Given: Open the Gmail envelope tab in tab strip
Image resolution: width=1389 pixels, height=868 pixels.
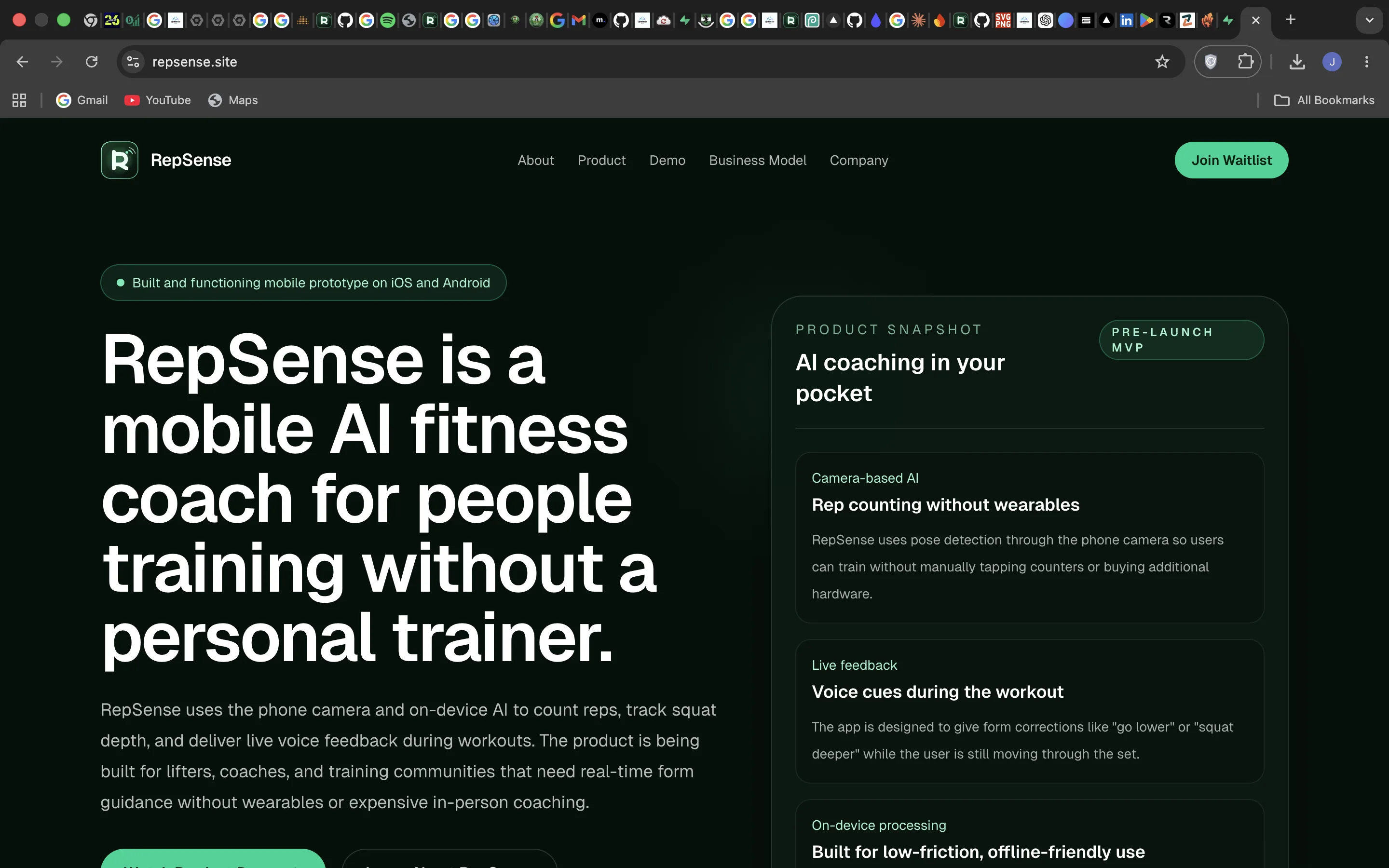Looking at the screenshot, I should pos(579,21).
